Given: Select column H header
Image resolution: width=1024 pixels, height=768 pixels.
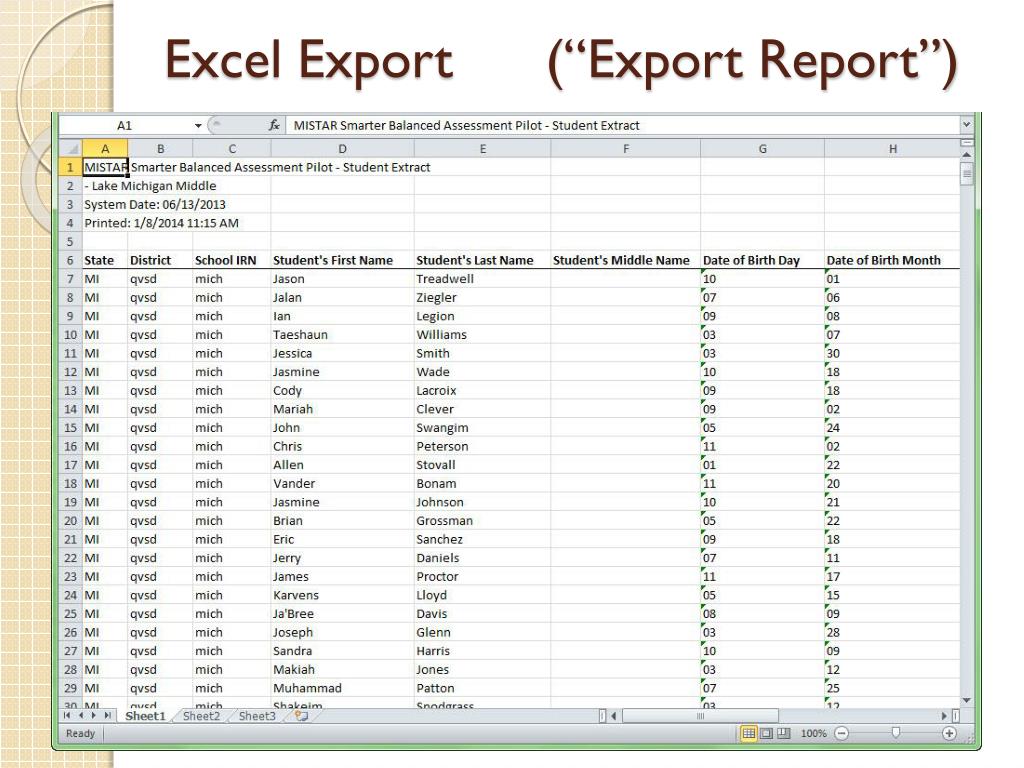Looking at the screenshot, I should coord(892,149).
